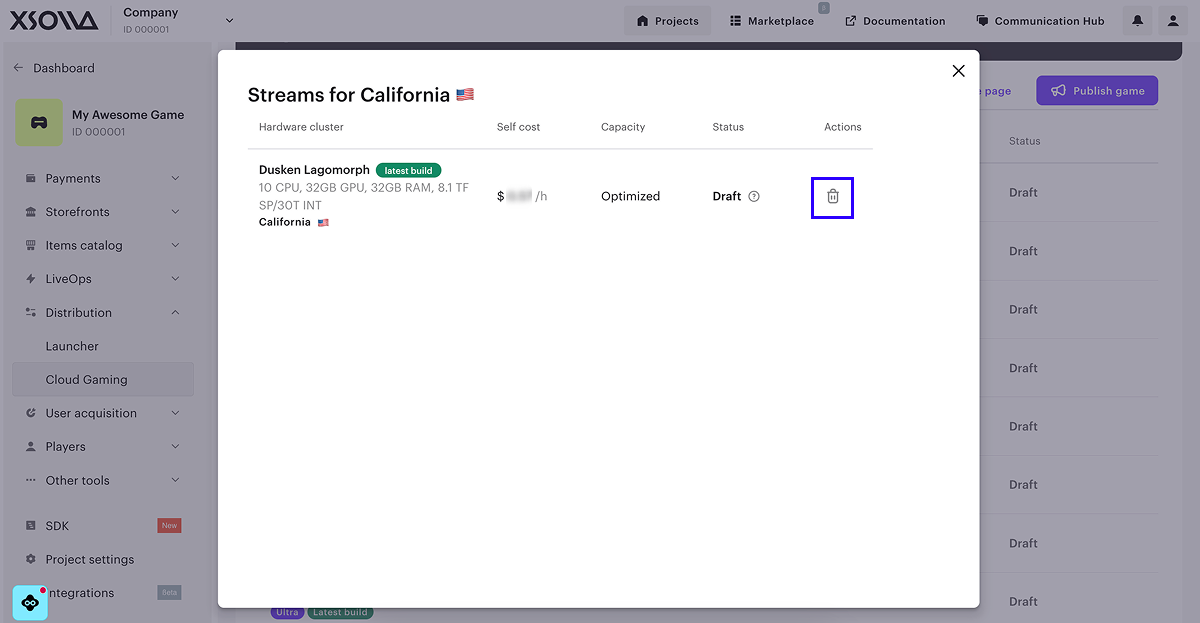Open the Projects tab

pos(667,21)
